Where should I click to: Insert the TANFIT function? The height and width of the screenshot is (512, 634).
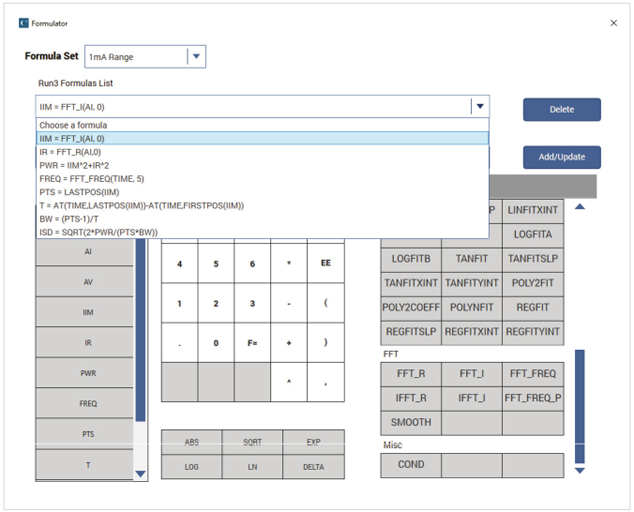[x=472, y=259]
